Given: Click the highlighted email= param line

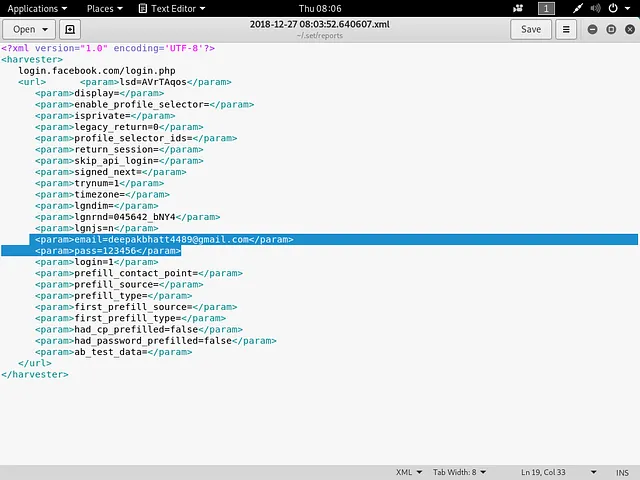Looking at the screenshot, I should [x=164, y=240].
